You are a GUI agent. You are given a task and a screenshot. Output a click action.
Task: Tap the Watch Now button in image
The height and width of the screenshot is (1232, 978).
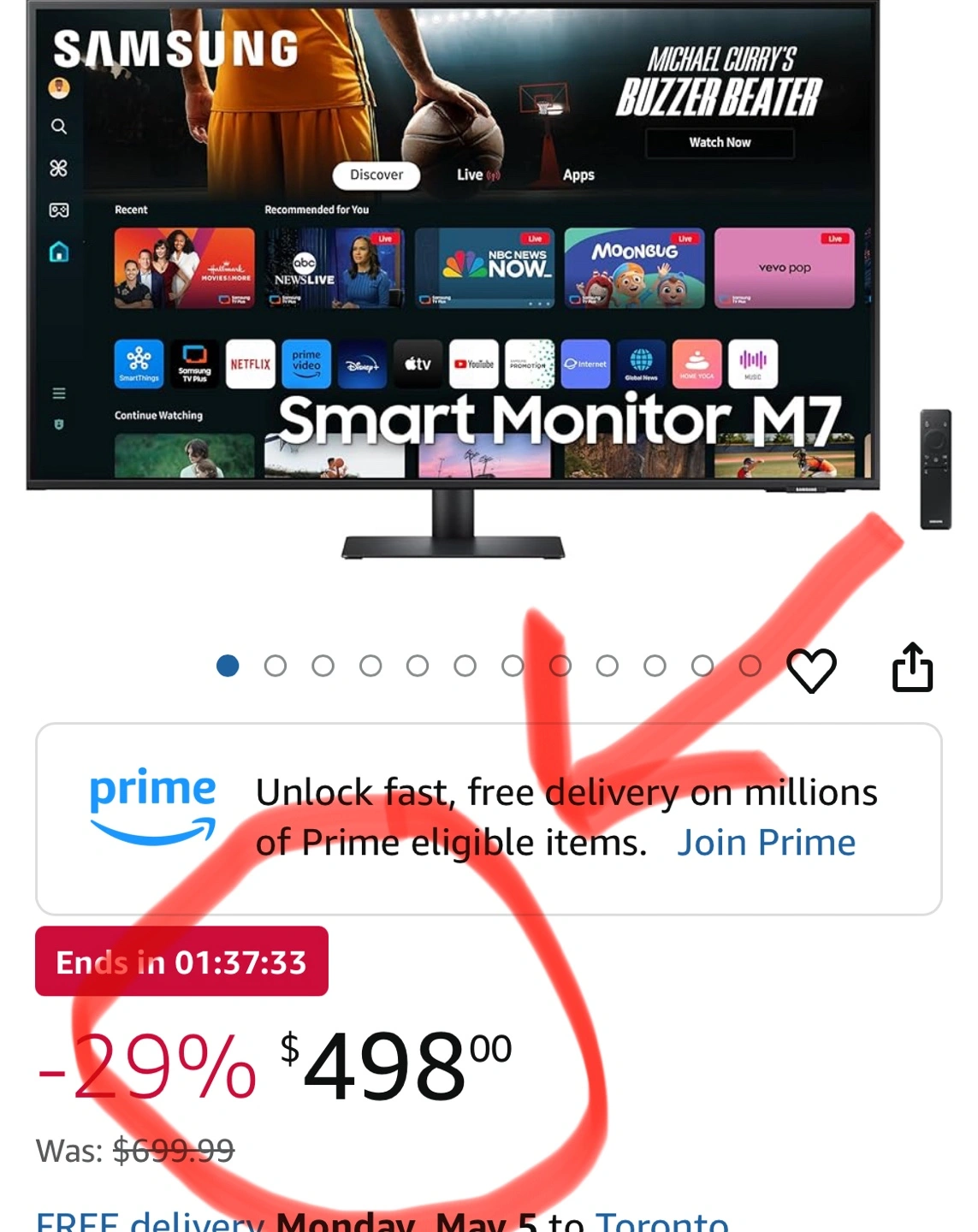720,142
